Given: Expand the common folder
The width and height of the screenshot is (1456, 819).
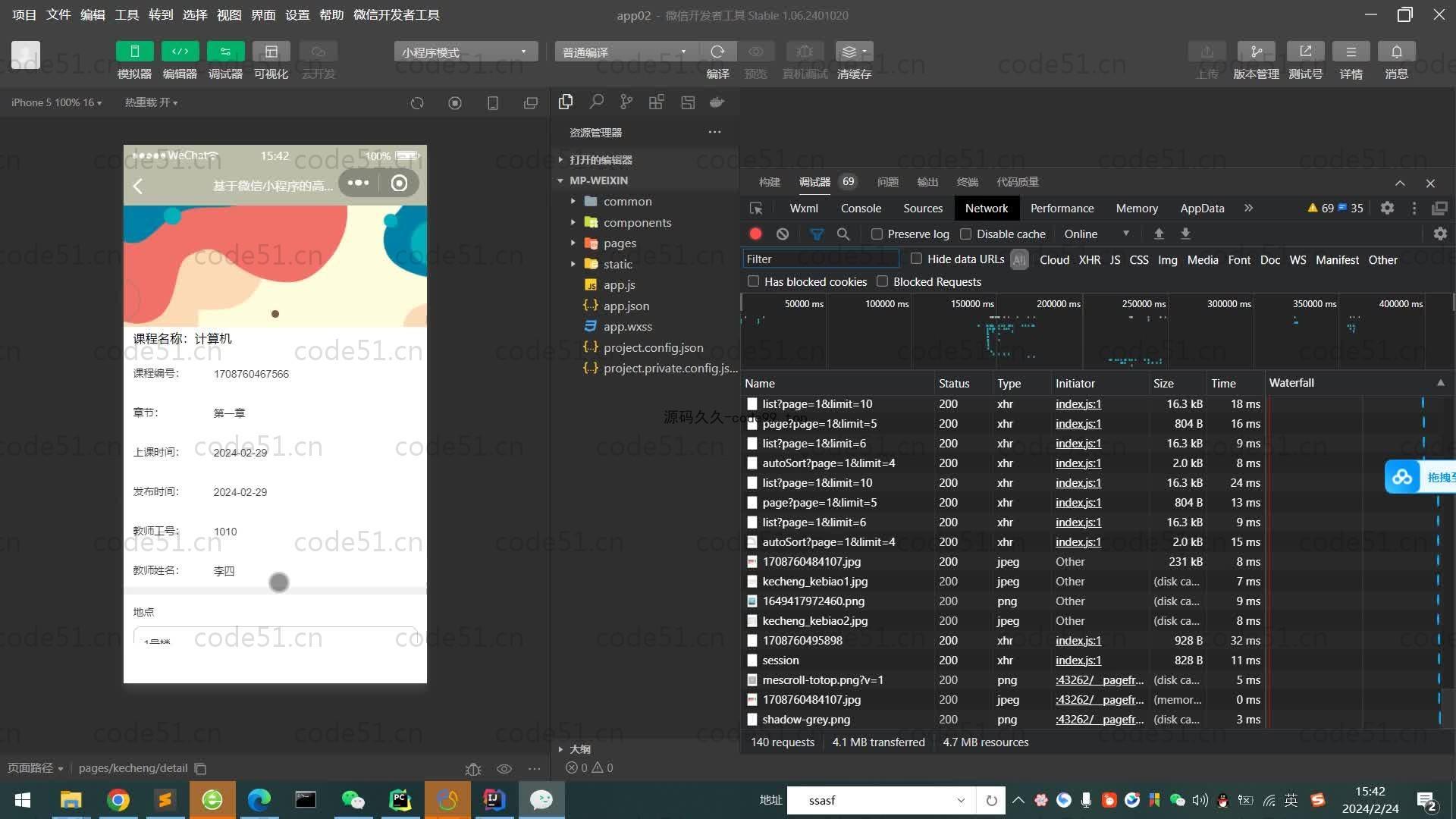Looking at the screenshot, I should pos(627,201).
